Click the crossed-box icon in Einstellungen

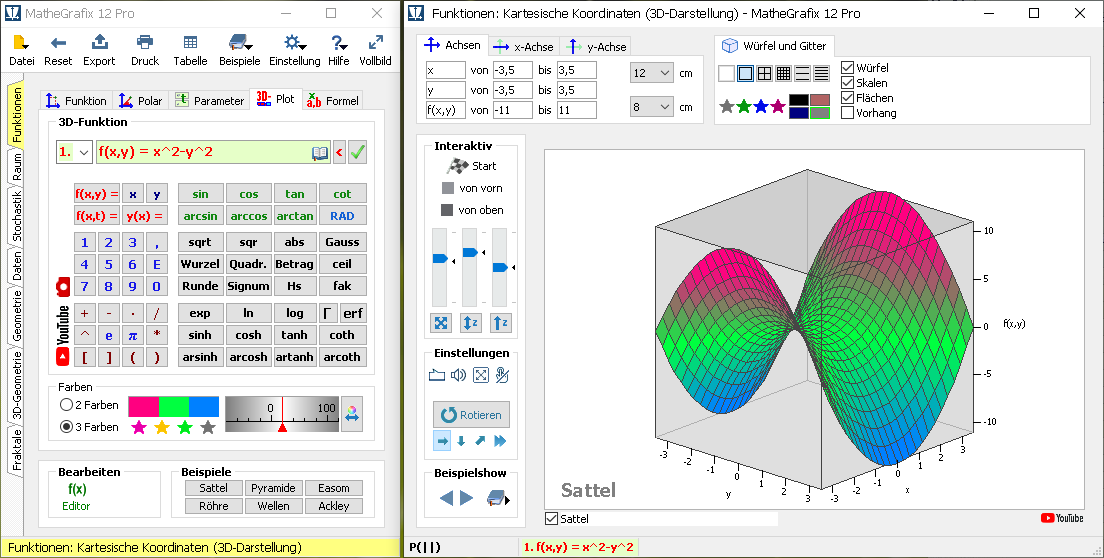480,375
